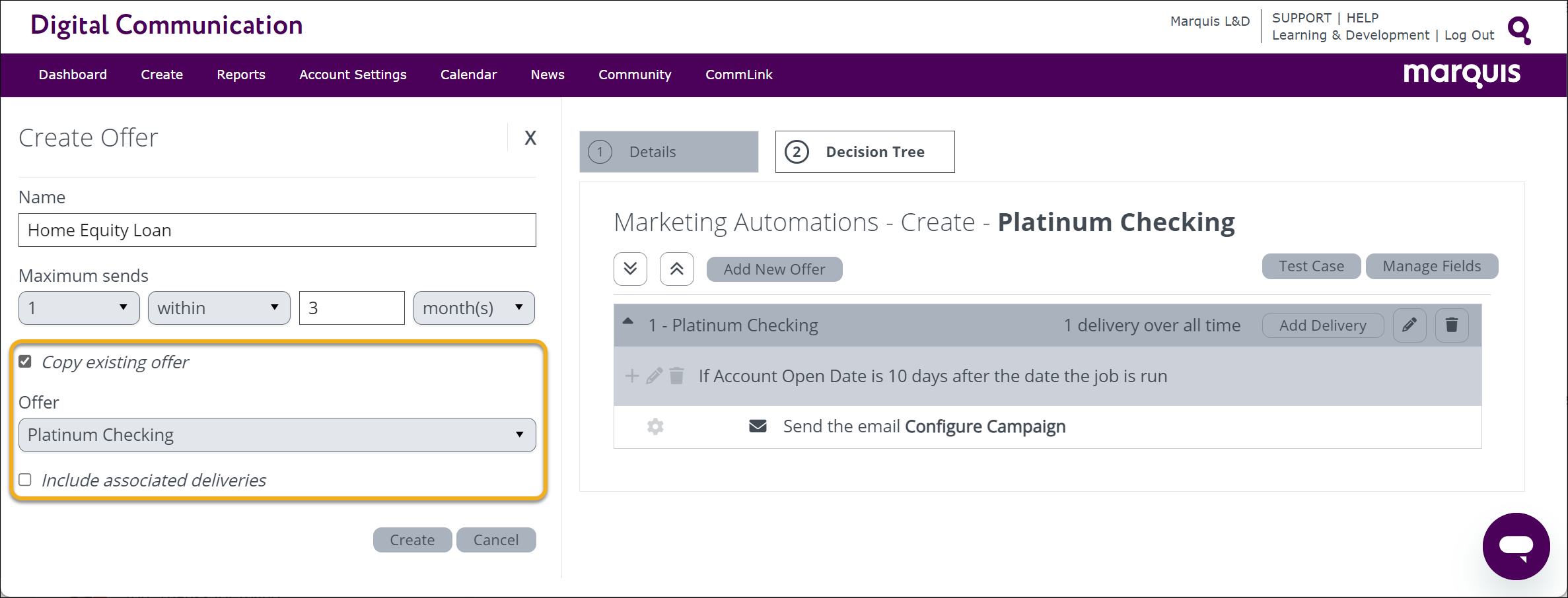
Task: Click the pencil edit icon for Platinum Checking offer
Action: point(1409,325)
